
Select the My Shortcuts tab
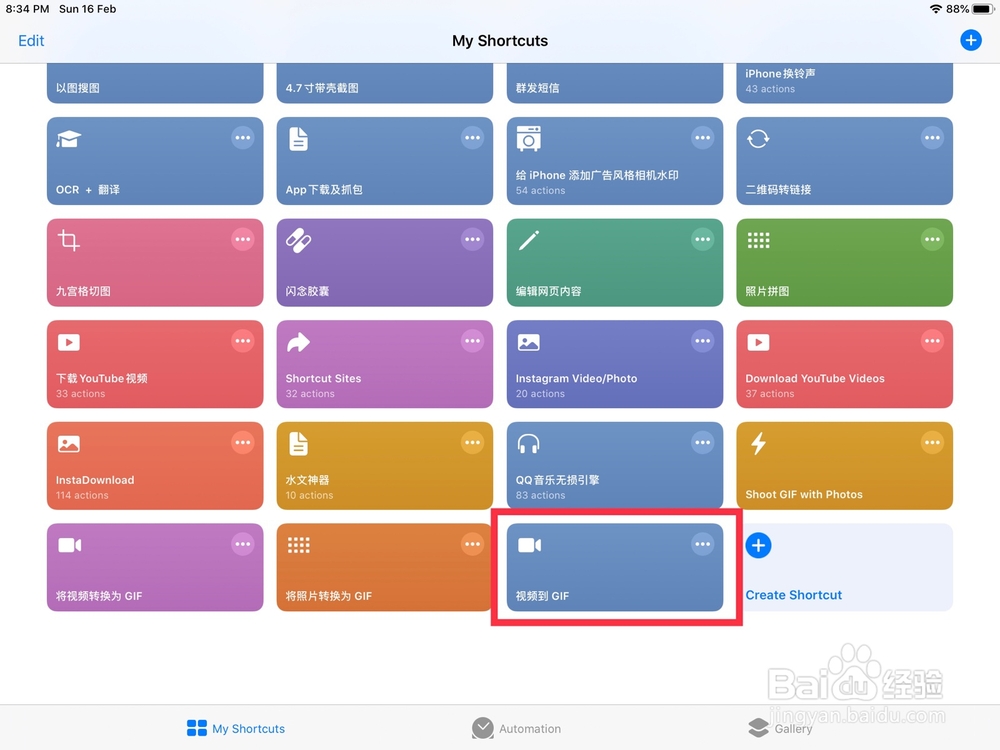click(236, 728)
